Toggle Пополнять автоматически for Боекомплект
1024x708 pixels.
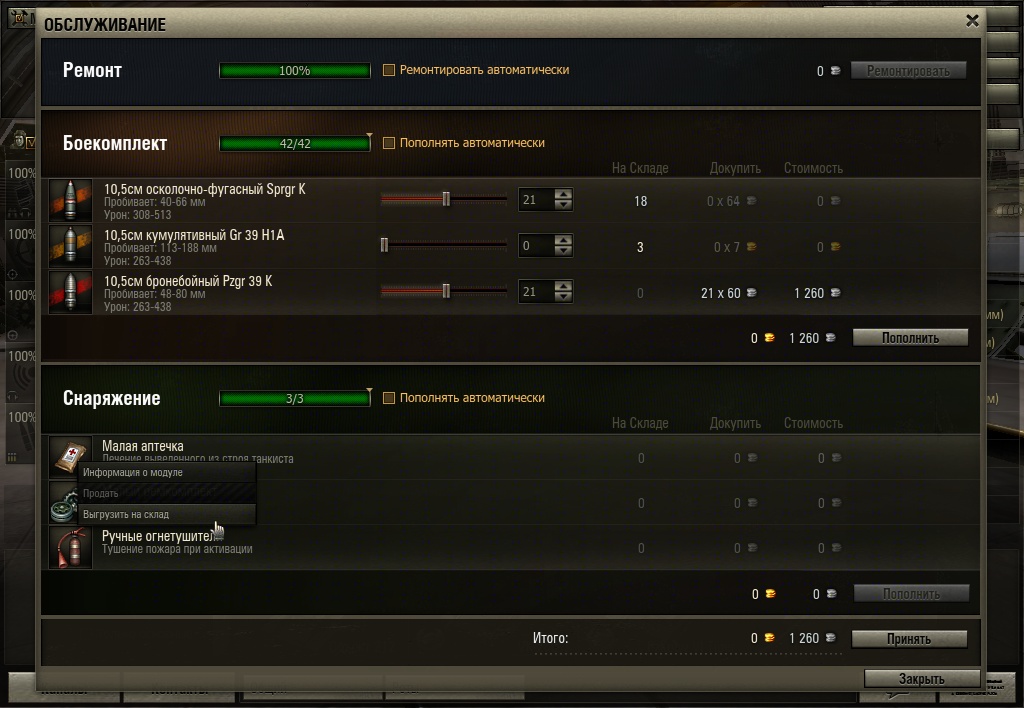[x=389, y=143]
